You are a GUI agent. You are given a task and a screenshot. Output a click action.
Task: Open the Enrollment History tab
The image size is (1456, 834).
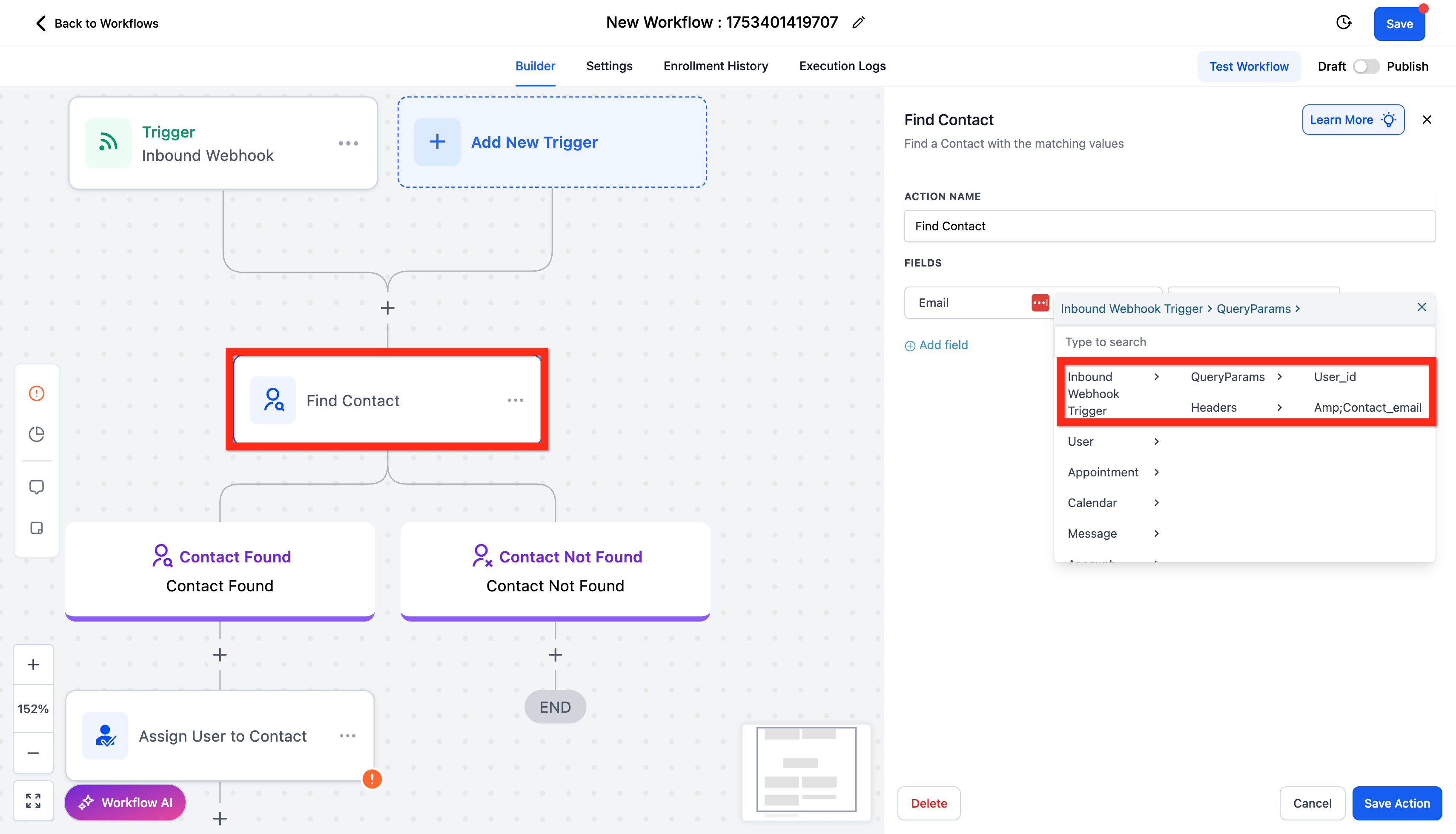pos(715,66)
